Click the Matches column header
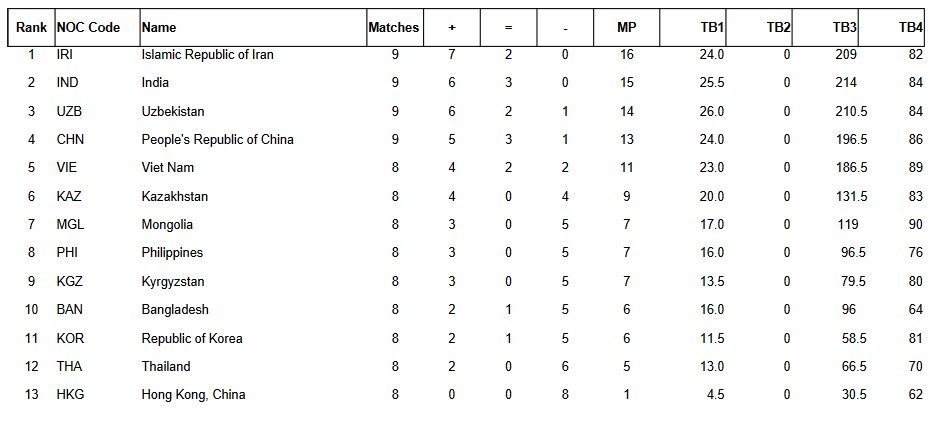 click(394, 28)
